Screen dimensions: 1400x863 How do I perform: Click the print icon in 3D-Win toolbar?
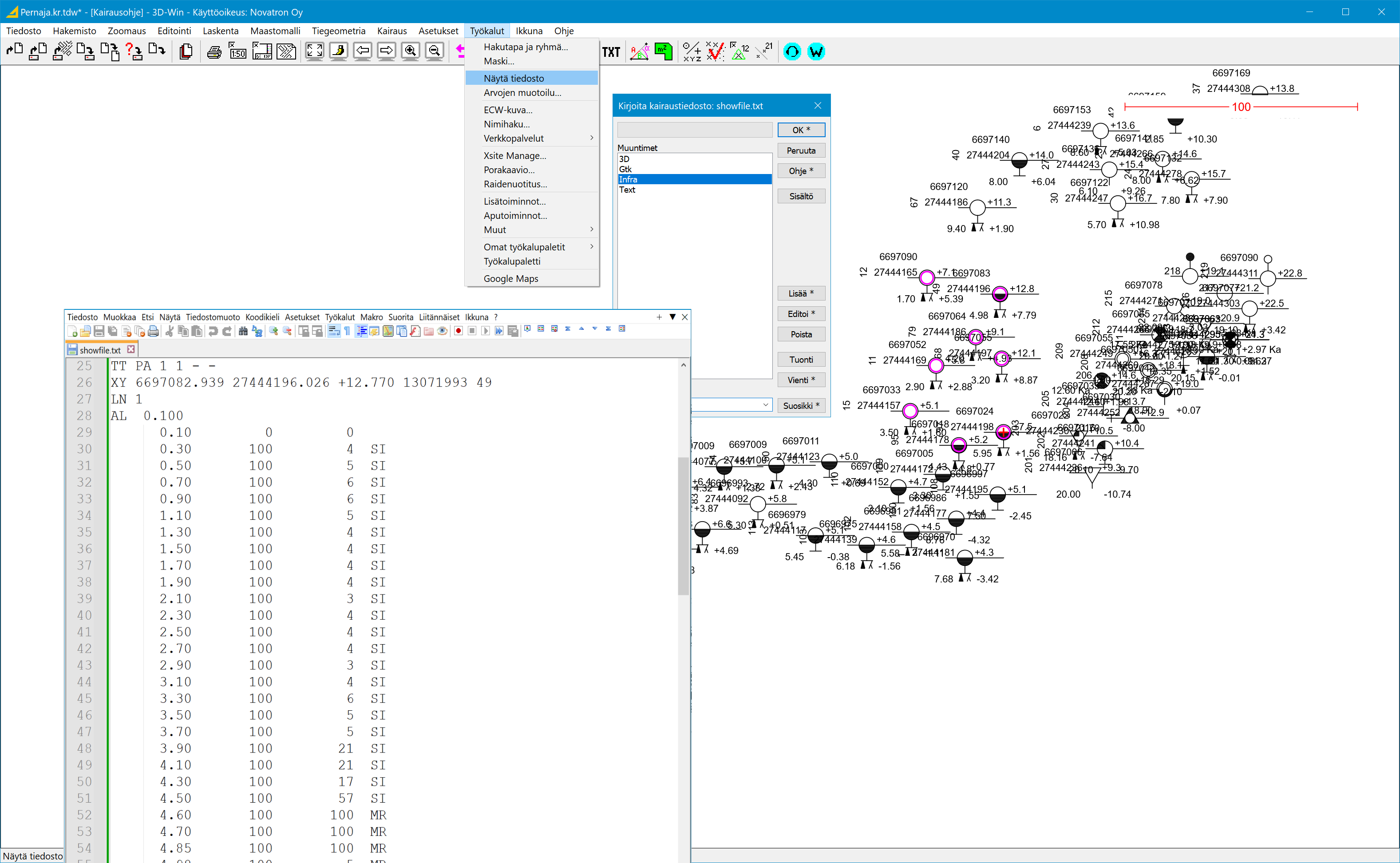(x=214, y=52)
